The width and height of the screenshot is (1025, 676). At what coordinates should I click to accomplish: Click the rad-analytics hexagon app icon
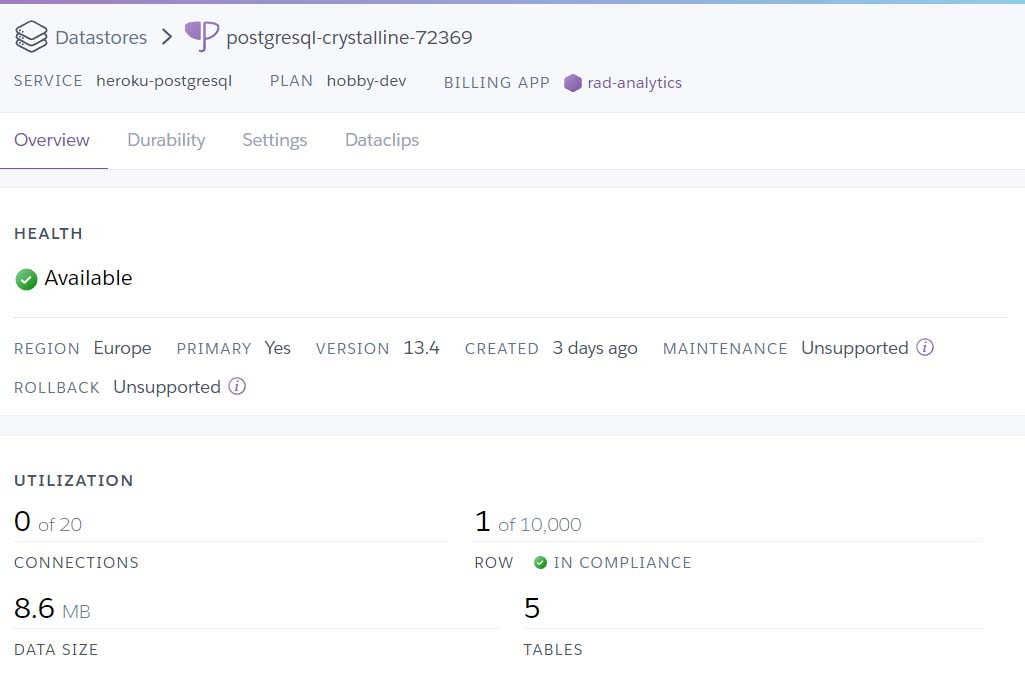pos(573,83)
